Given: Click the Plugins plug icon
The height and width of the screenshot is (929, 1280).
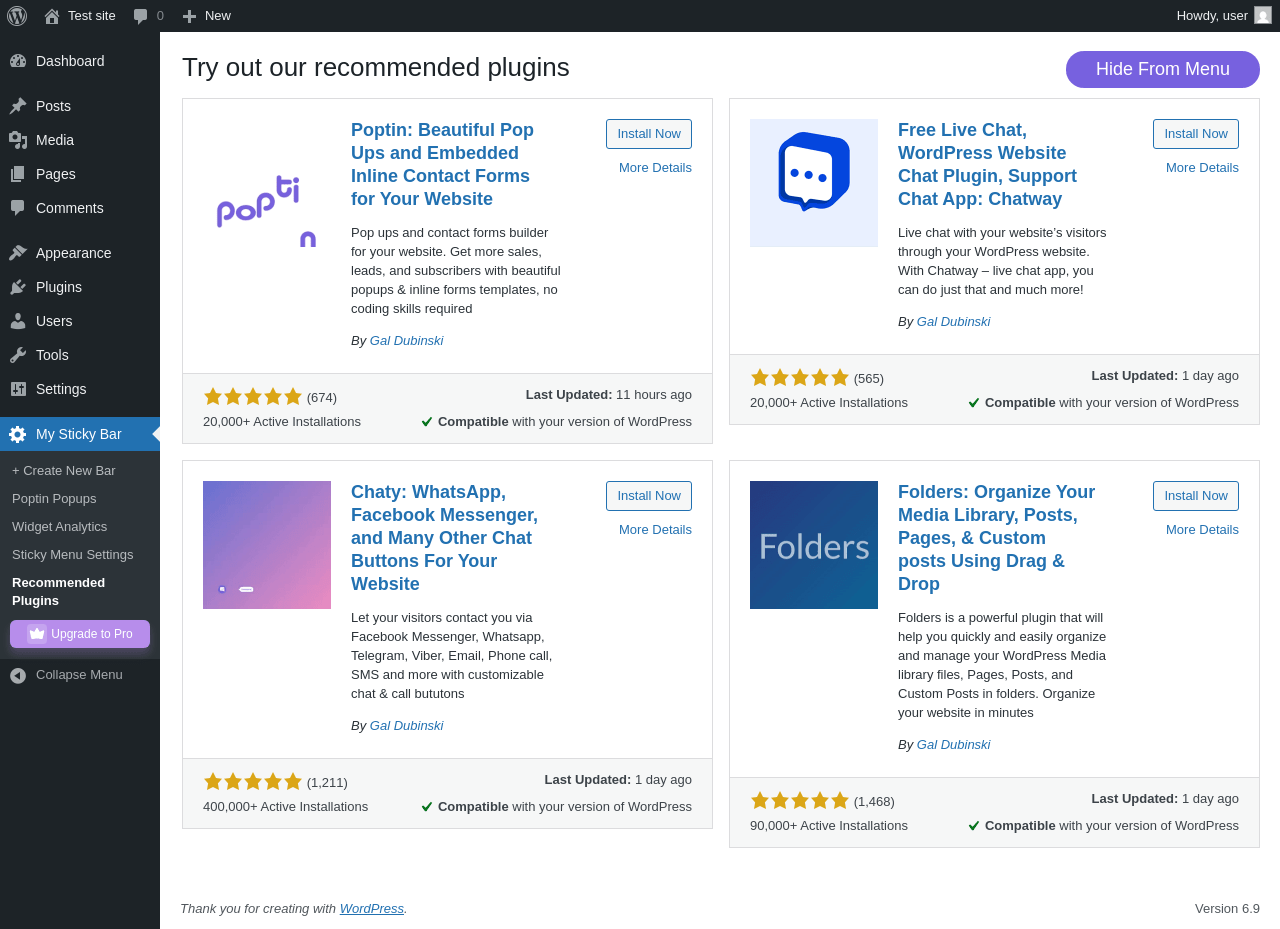Looking at the screenshot, I should 18,287.
